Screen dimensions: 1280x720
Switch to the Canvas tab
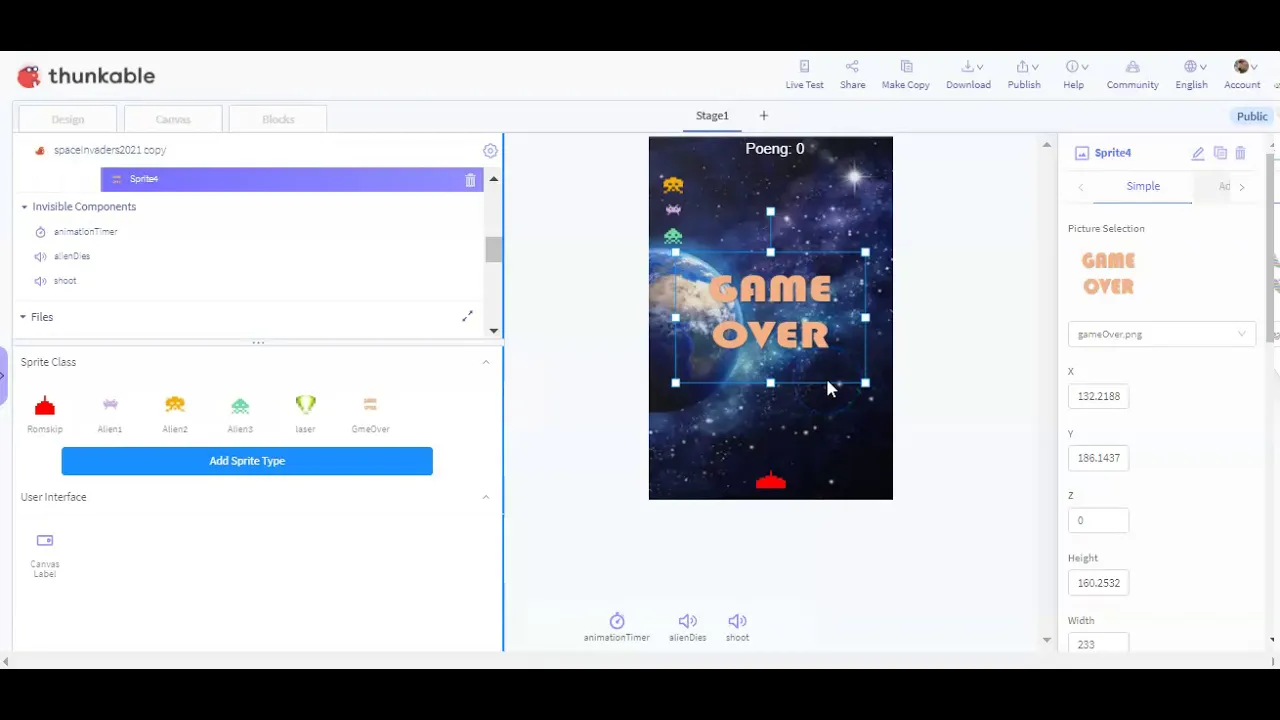pos(173,119)
